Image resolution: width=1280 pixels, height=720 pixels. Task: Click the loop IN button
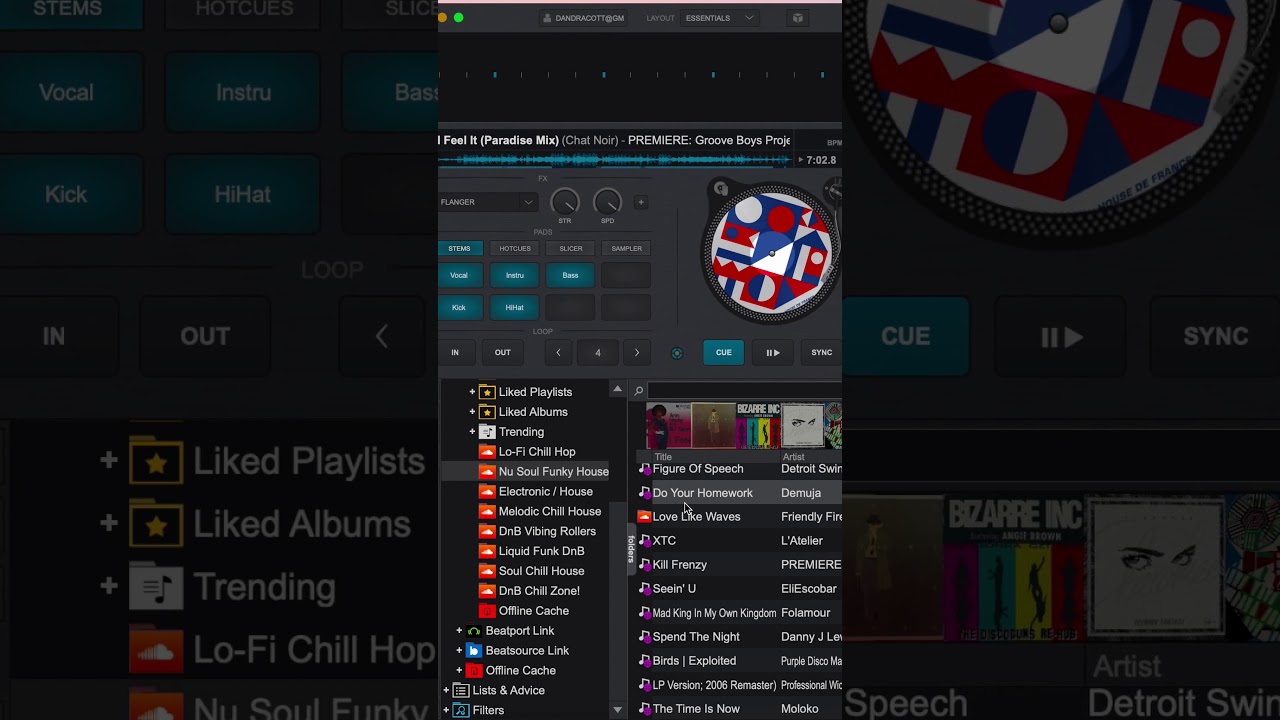455,353
